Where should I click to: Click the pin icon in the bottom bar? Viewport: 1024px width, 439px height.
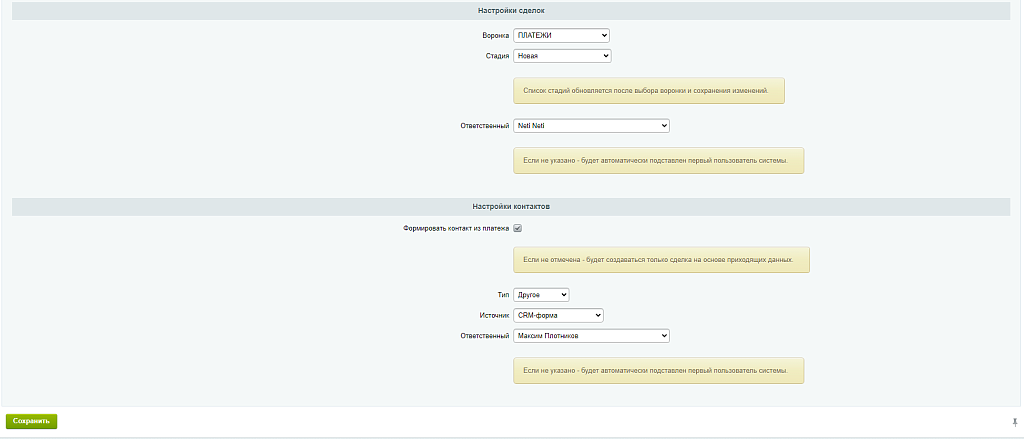[x=1015, y=422]
